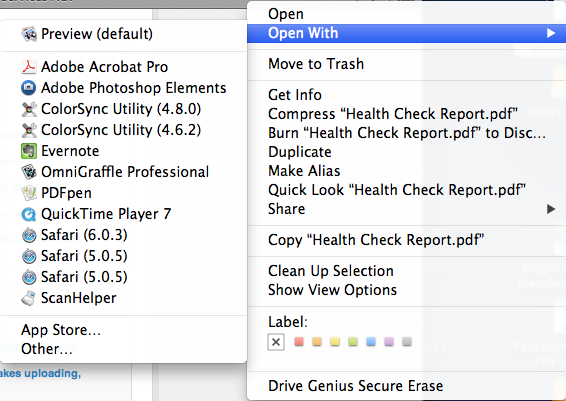Expand Open With submenu arrow
This screenshot has width=566, height=401.
(x=551, y=33)
